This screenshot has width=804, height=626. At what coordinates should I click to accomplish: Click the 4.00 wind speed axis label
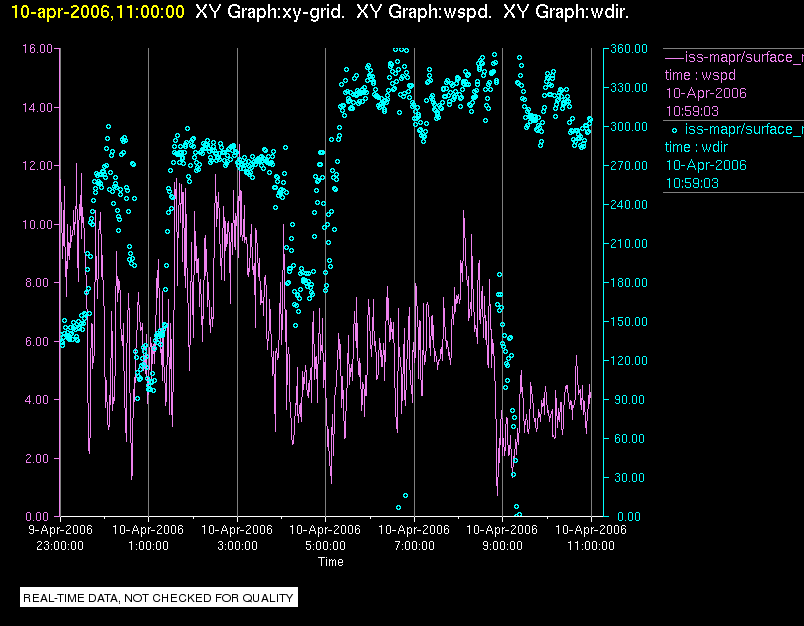click(39, 400)
